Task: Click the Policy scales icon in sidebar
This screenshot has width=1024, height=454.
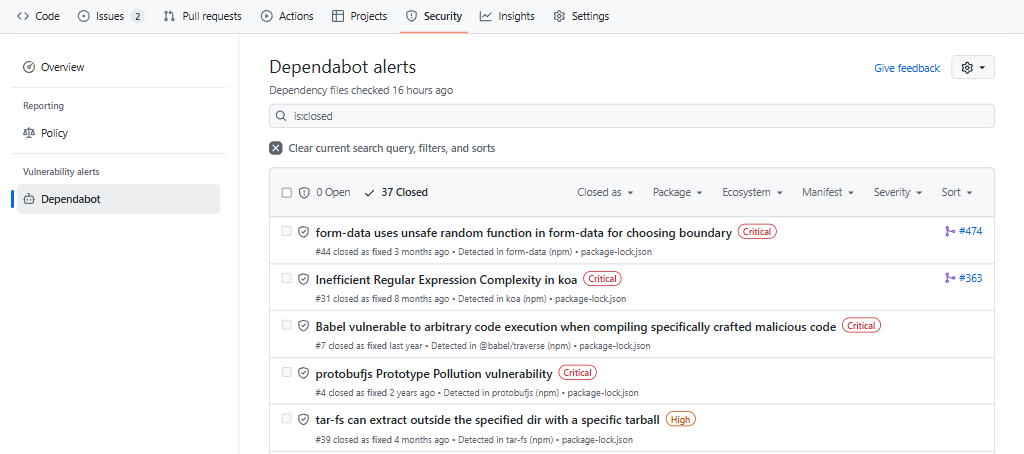Action: [x=29, y=133]
